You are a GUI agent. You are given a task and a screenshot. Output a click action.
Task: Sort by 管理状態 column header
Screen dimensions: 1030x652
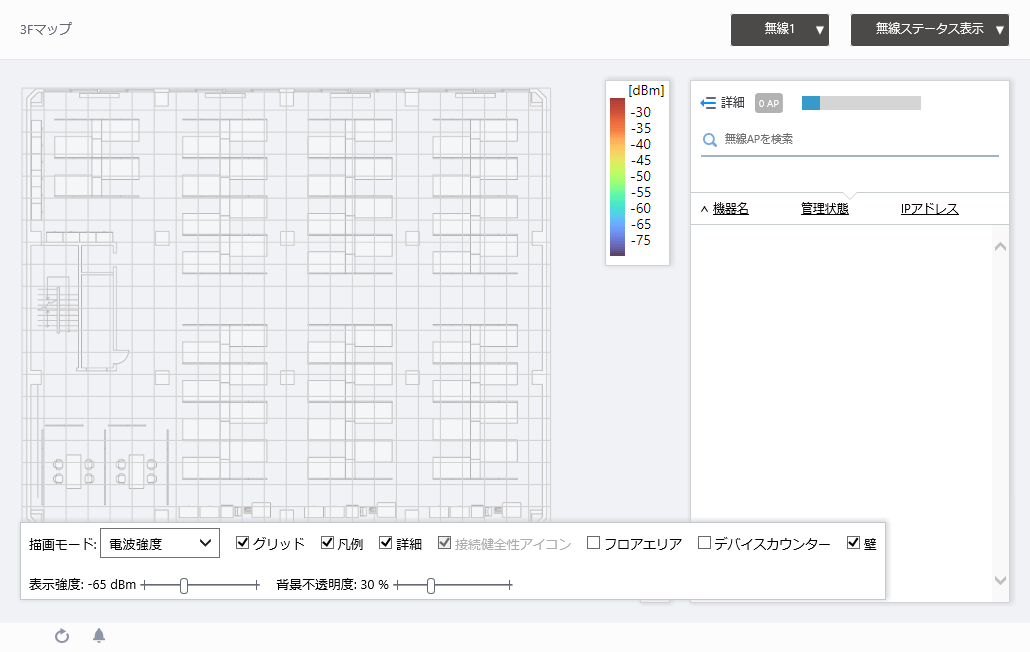824,209
